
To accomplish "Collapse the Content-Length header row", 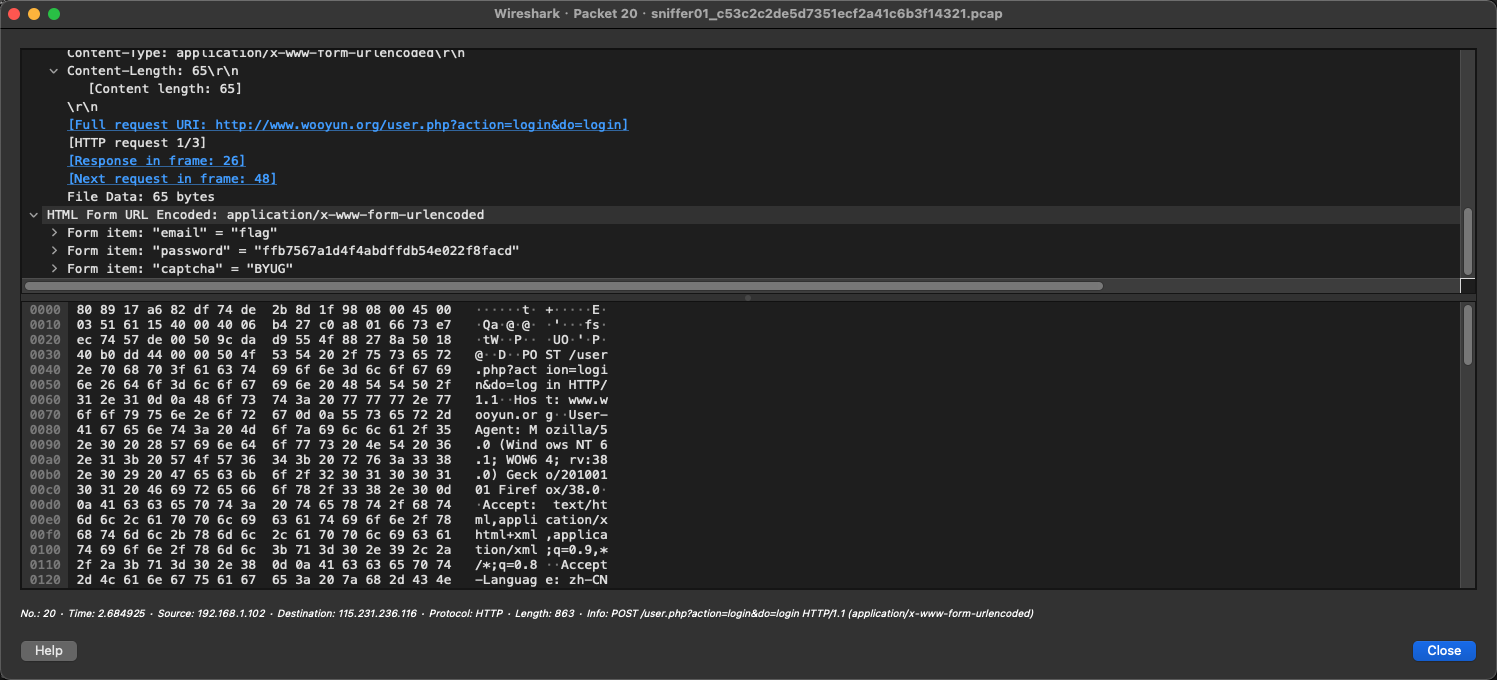I will [x=54, y=71].
